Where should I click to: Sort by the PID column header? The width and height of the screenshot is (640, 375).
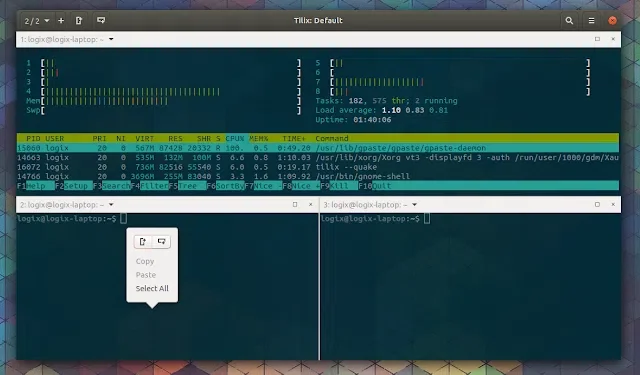pos(33,138)
